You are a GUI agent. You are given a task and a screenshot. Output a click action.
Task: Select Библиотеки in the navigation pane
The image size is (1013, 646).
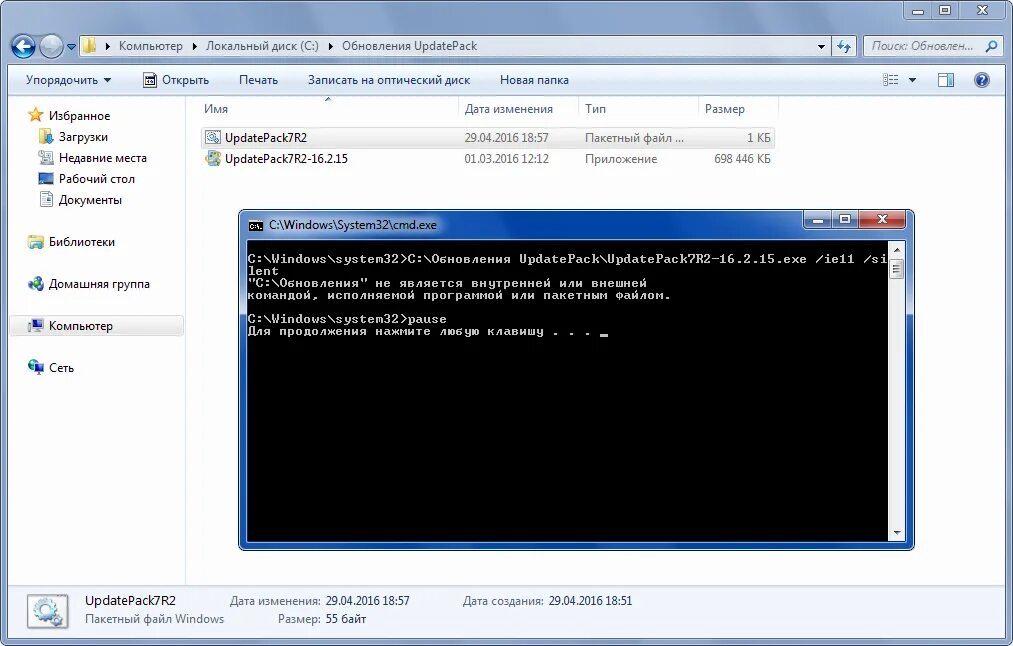tap(82, 242)
